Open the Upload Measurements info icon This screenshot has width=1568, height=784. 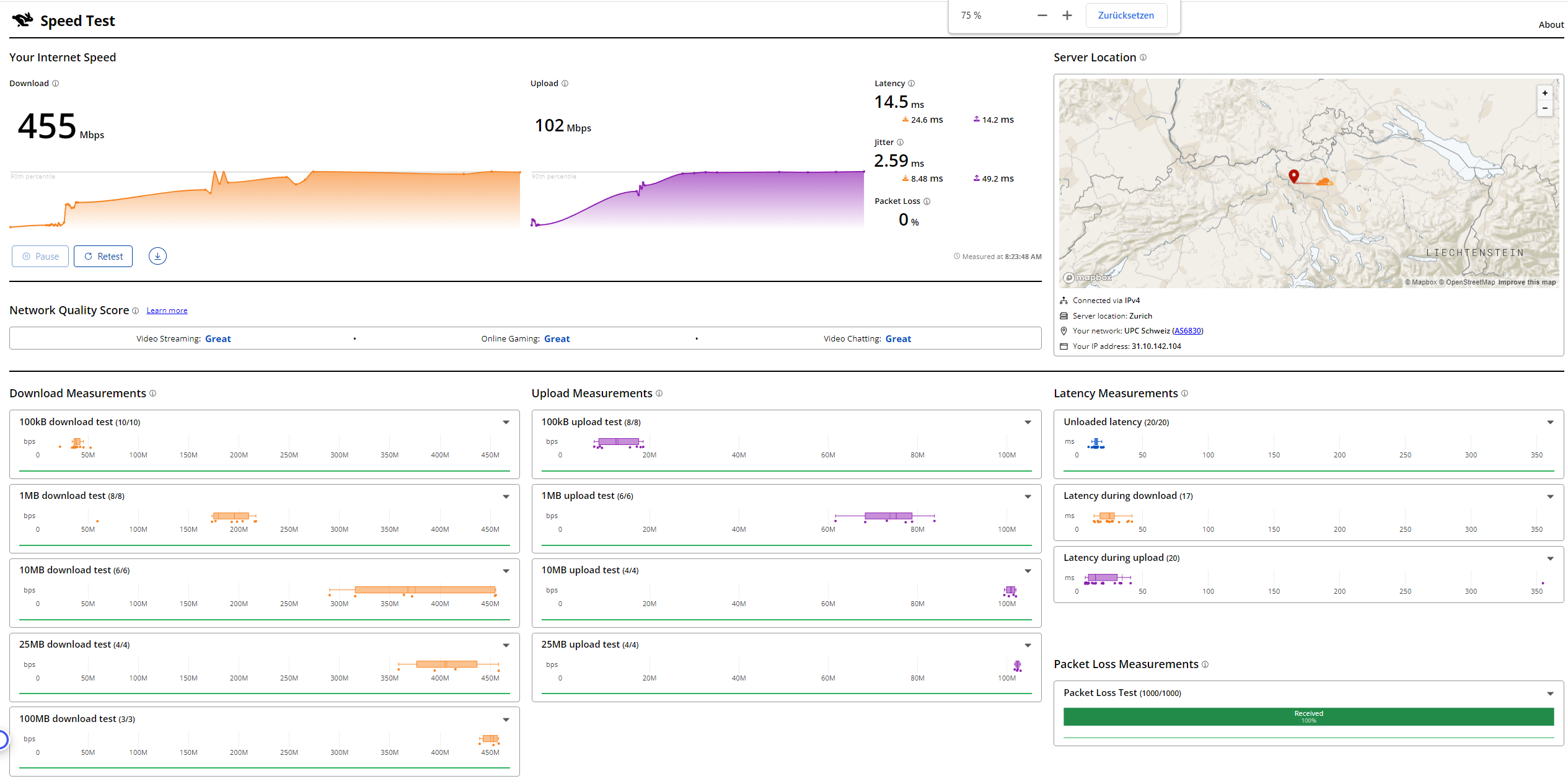tap(659, 393)
